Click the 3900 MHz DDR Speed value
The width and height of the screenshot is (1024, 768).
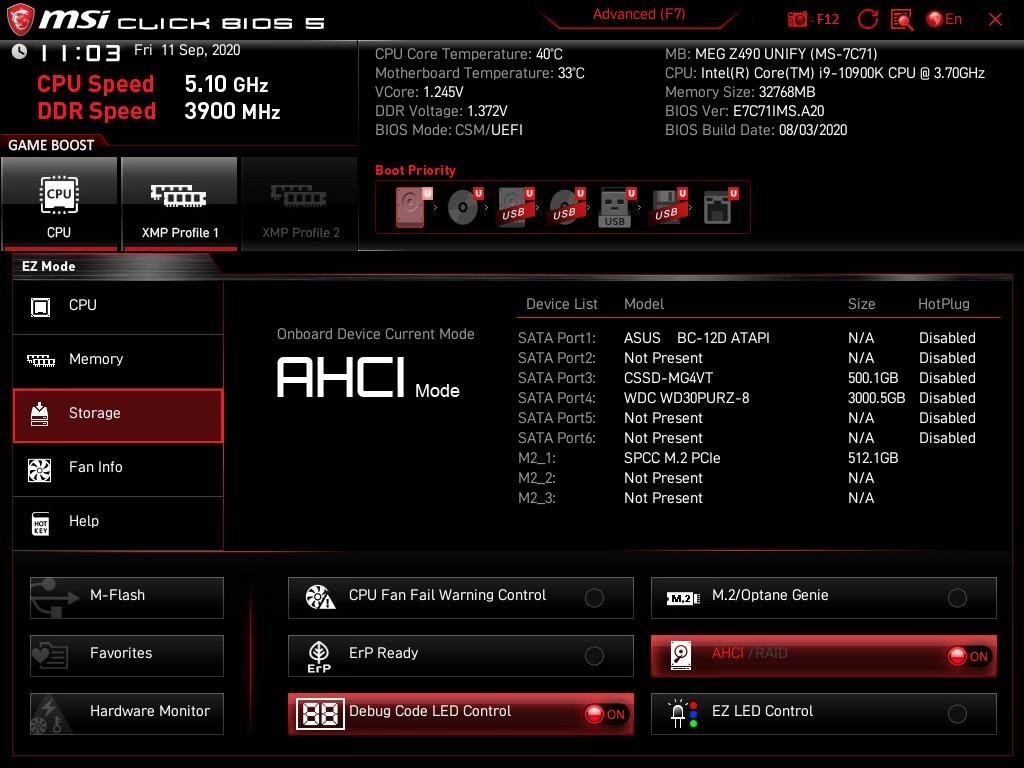click(x=232, y=111)
